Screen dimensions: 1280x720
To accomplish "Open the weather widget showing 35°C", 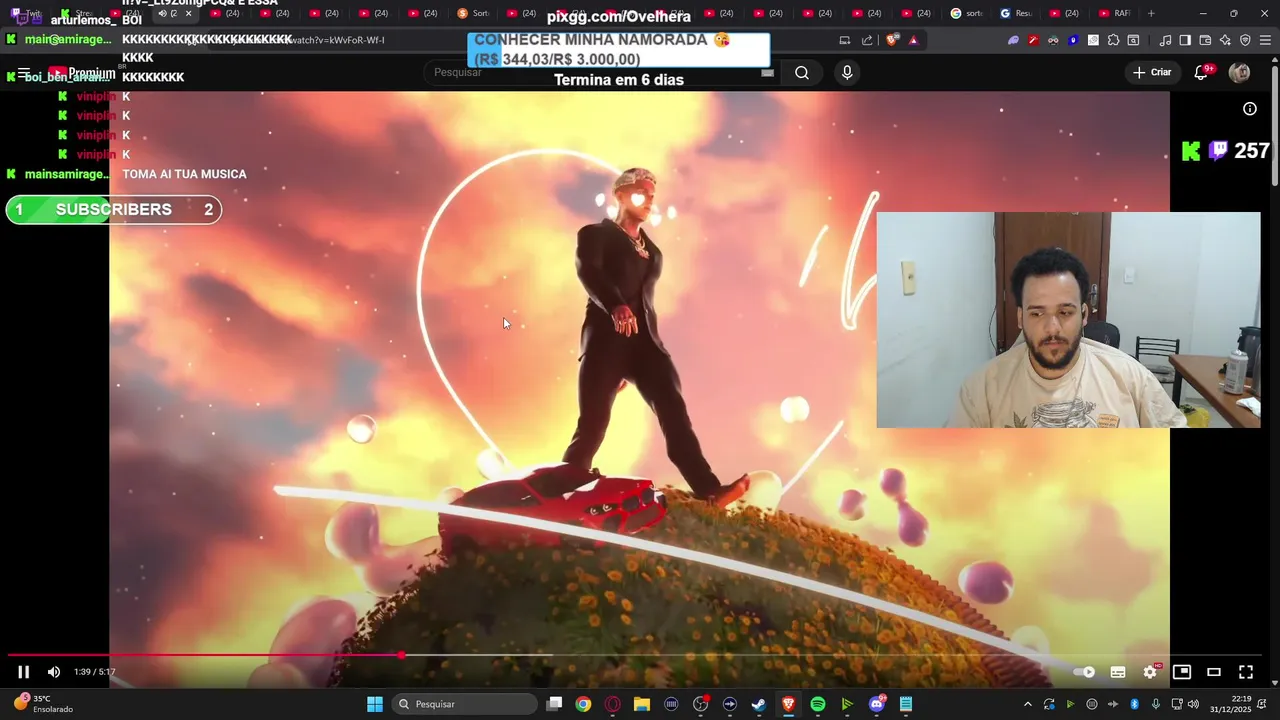I will 44,704.
